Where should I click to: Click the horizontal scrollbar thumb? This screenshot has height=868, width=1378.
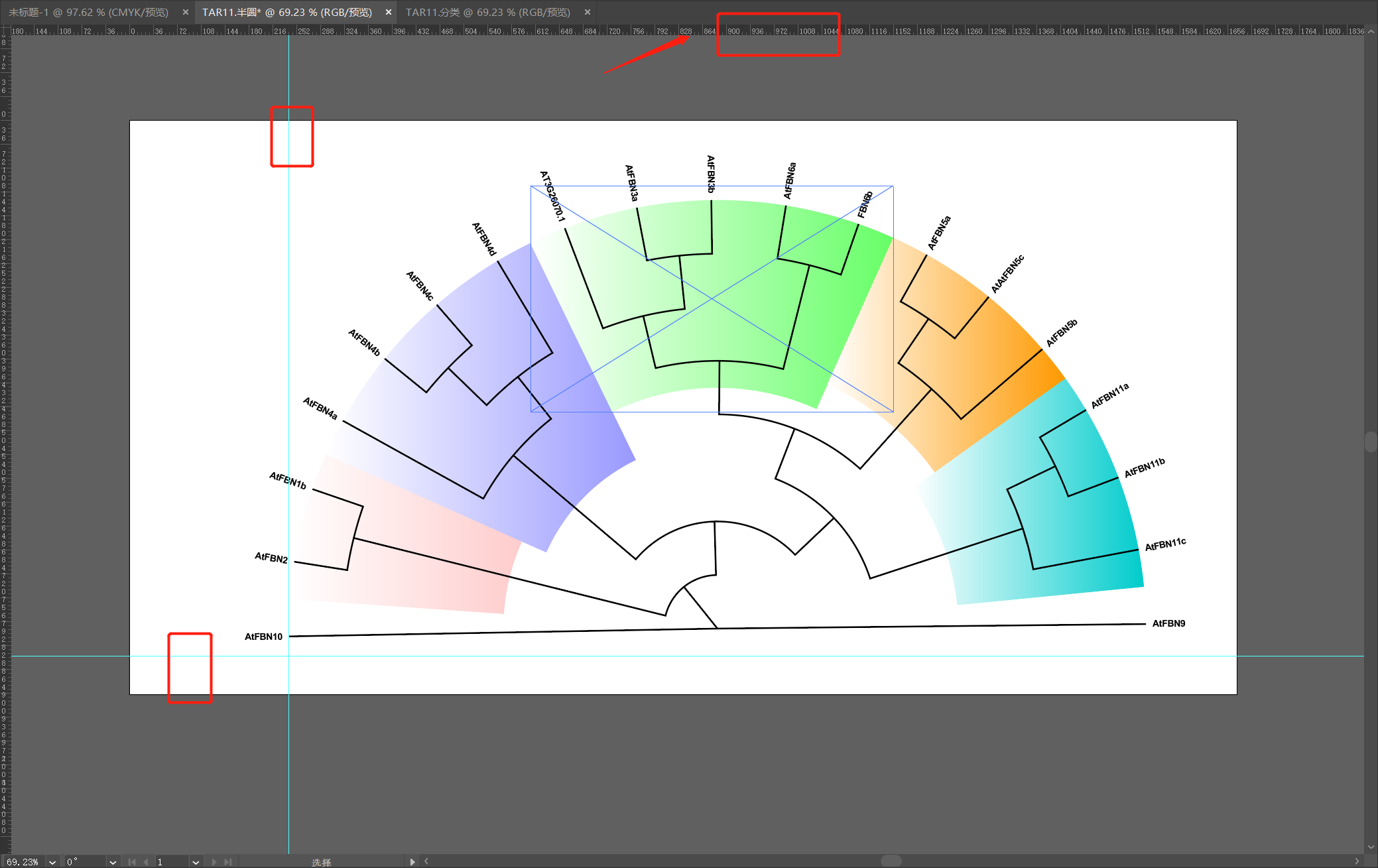click(891, 861)
